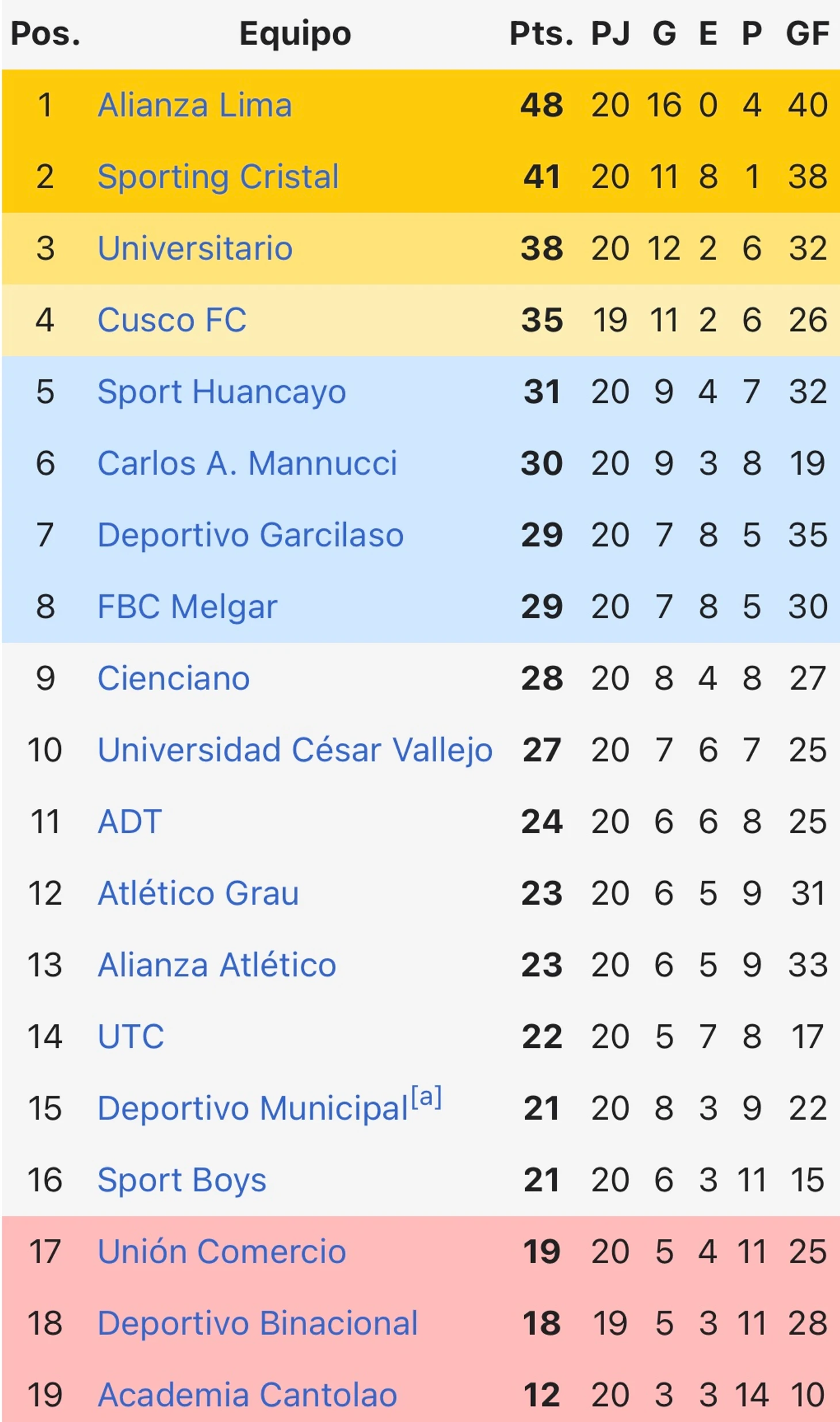Open the Cusco FC page link
The width and height of the screenshot is (840, 1422).
coord(172,321)
